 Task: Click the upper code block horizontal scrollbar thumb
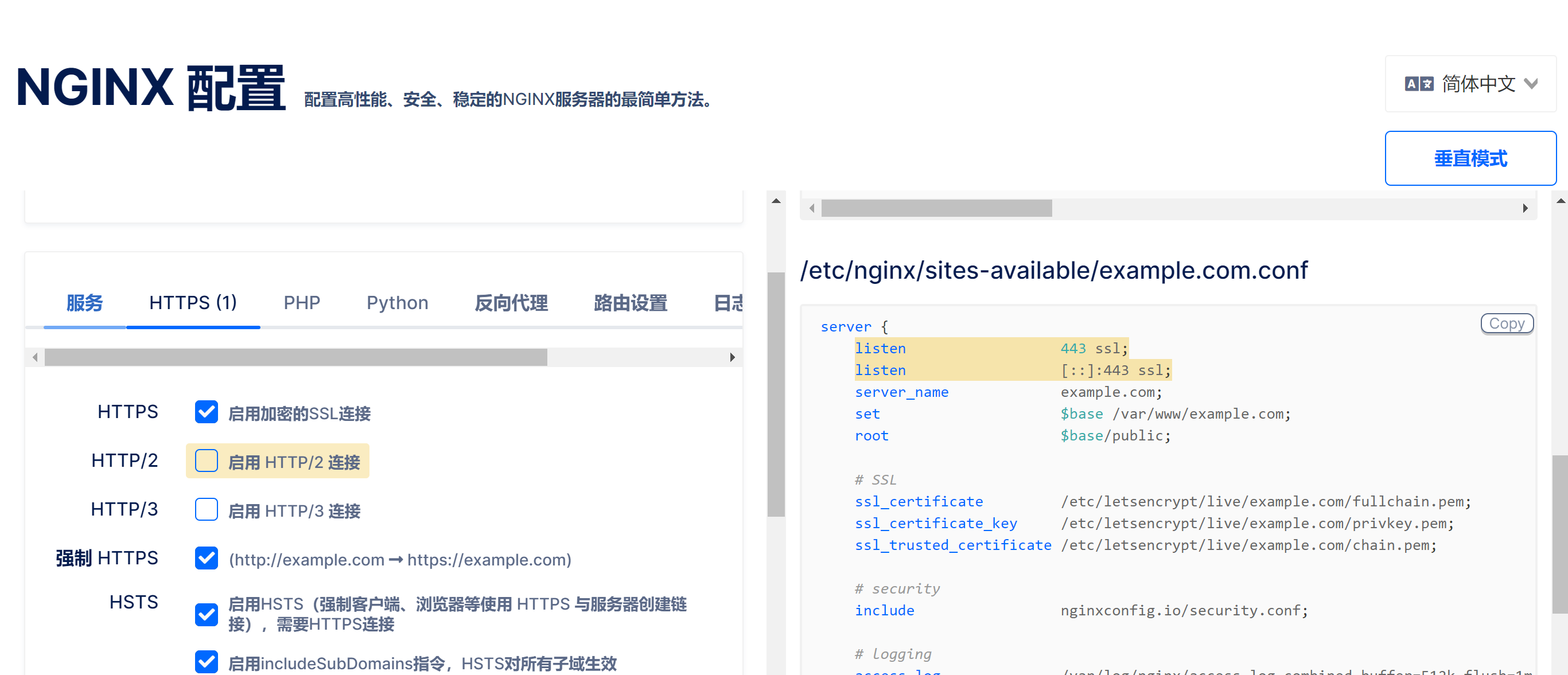(x=937, y=208)
